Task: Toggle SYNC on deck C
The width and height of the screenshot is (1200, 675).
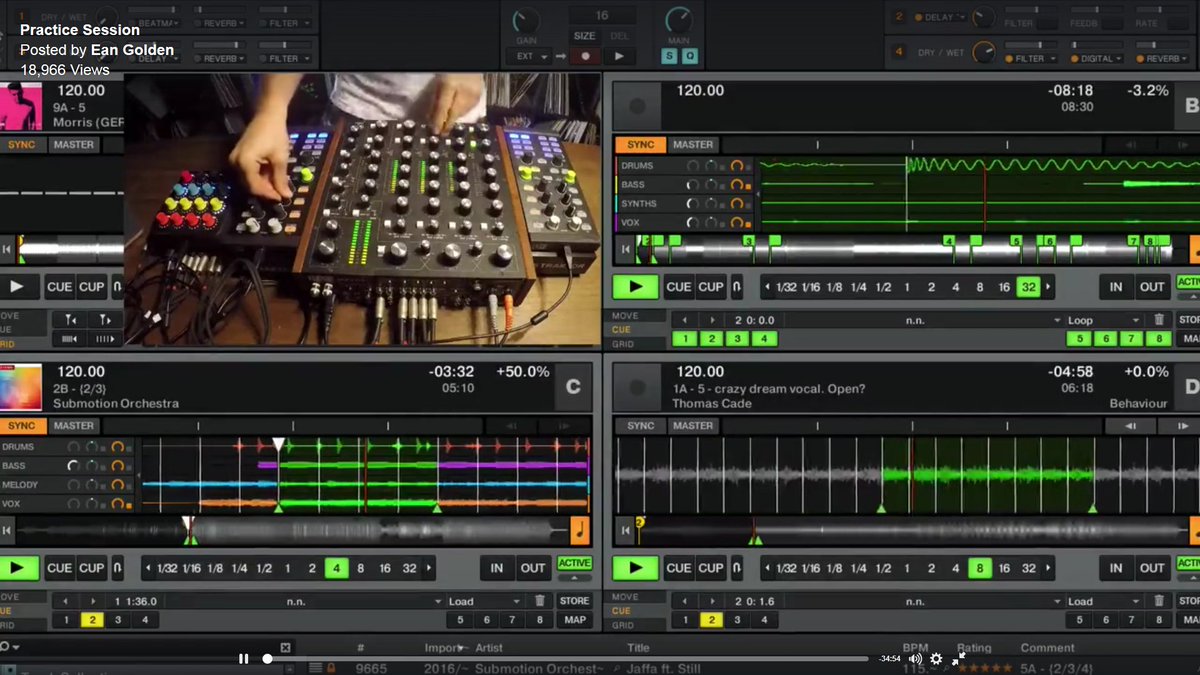Action: pos(22,426)
